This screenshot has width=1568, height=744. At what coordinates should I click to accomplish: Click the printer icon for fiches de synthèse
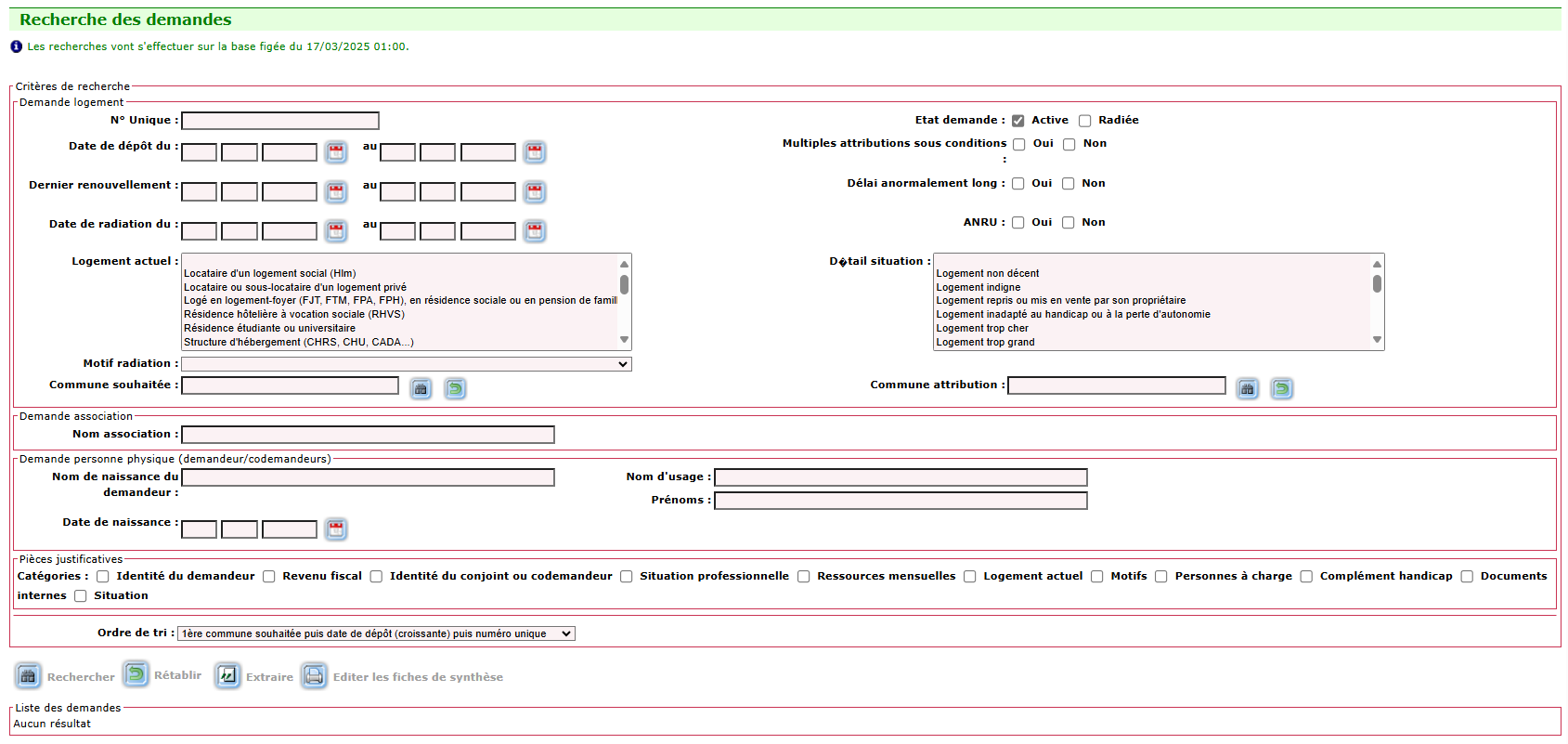tap(315, 675)
